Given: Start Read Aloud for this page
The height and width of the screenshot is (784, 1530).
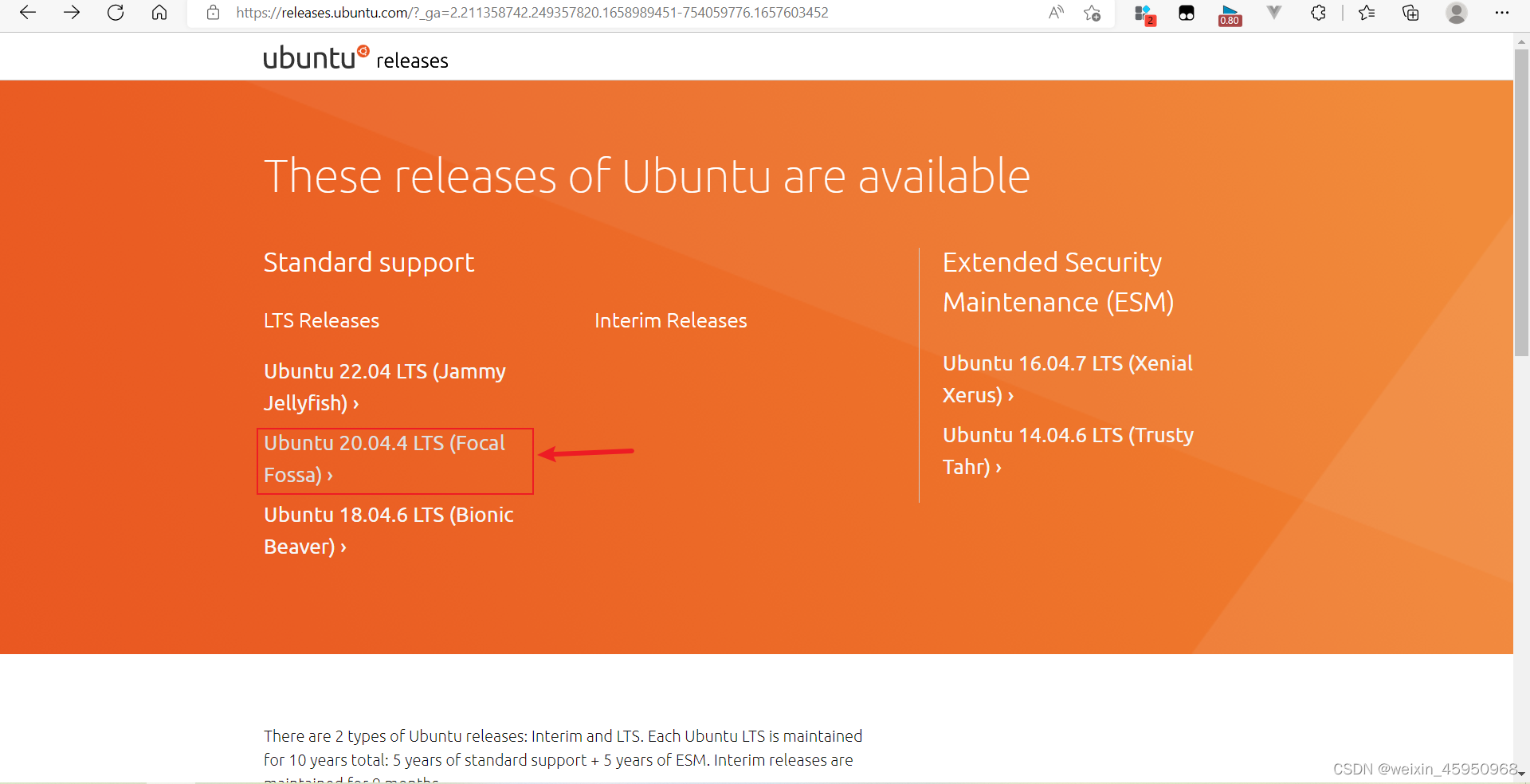Looking at the screenshot, I should click(1056, 13).
